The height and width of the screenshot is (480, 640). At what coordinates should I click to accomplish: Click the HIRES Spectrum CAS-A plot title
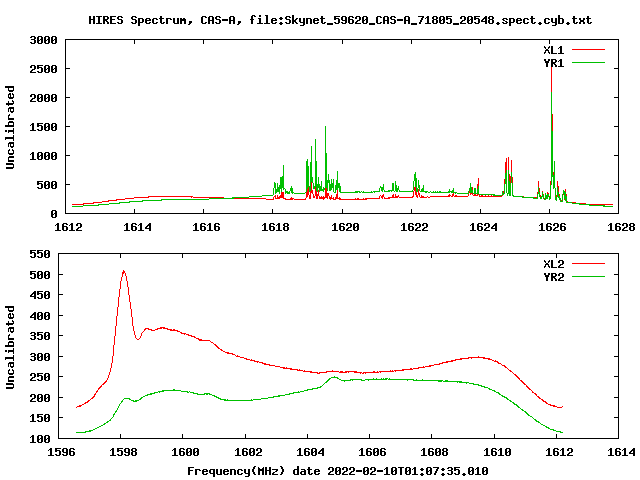click(x=340, y=20)
